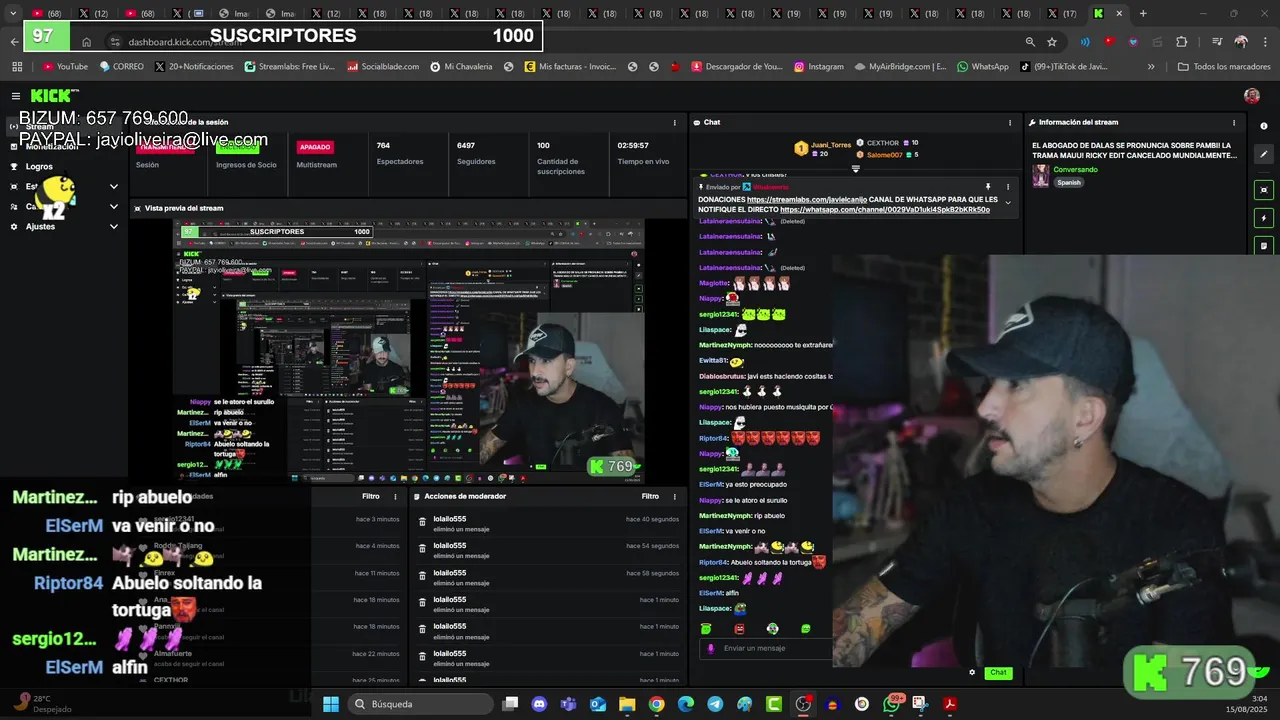Click Juani_Torres in chat leaderboard
1280x720 pixels.
coord(830,145)
